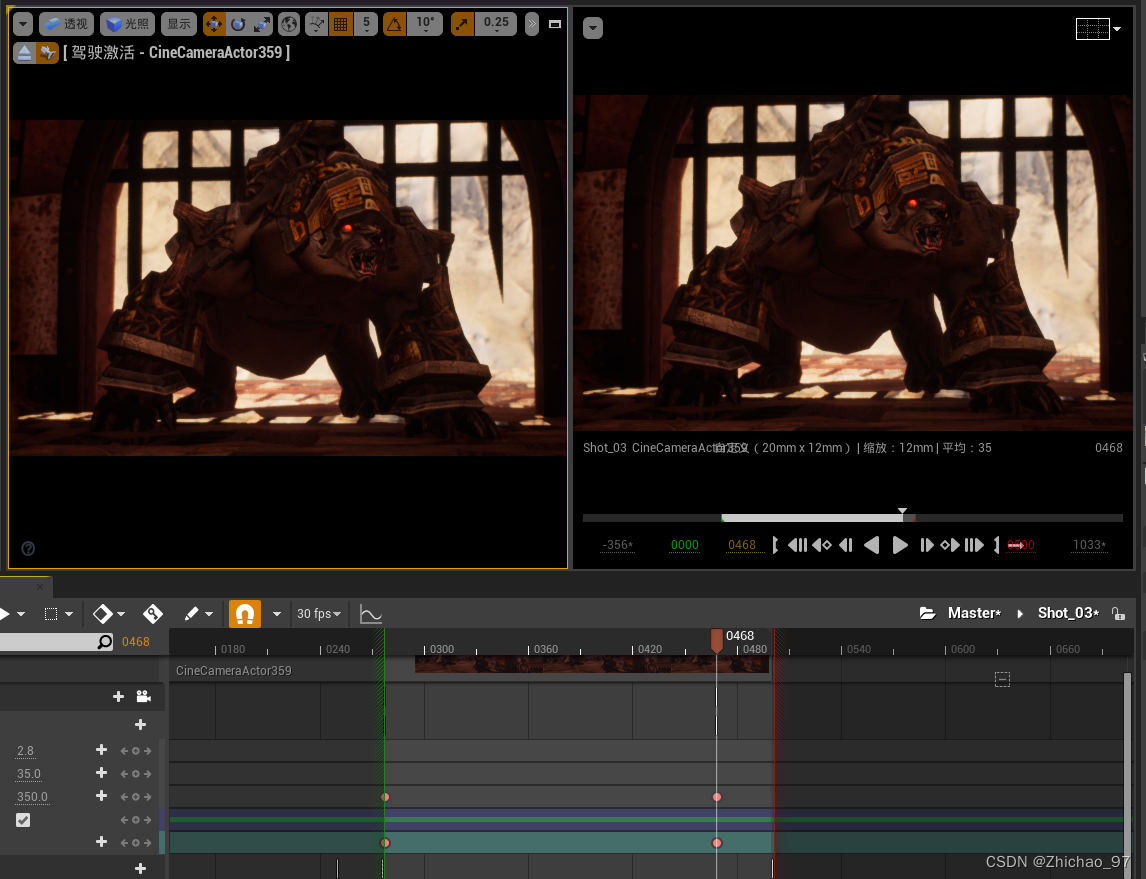Toggle Sequencer snapping magnet button

245,614
